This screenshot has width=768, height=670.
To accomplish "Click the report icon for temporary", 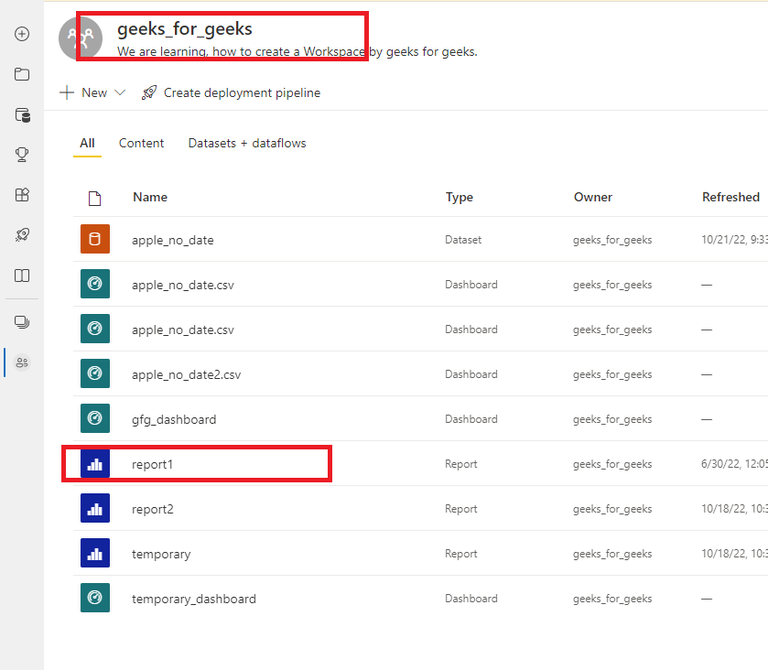I will [95, 553].
